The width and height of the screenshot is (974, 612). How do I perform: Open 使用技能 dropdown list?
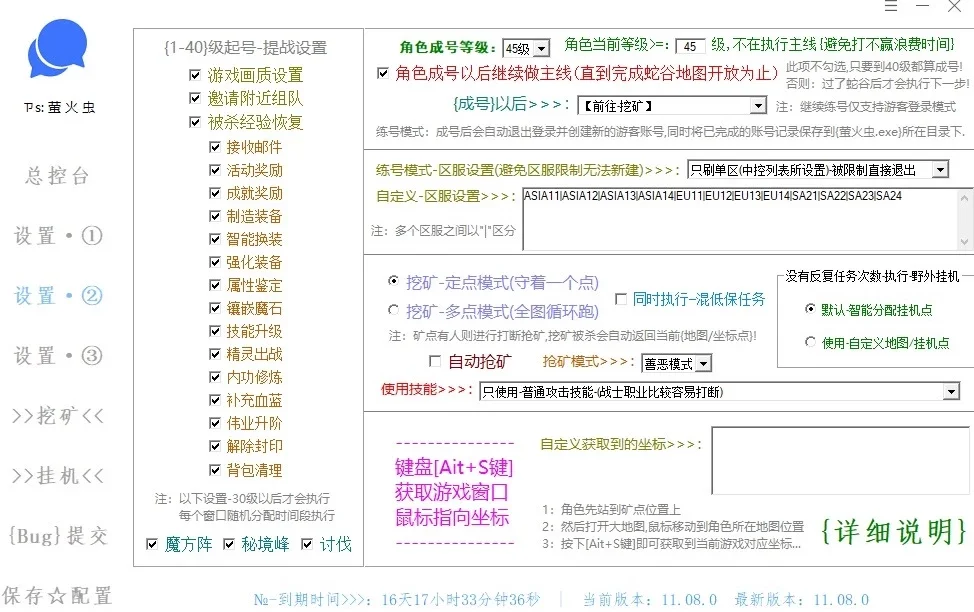(x=719, y=391)
